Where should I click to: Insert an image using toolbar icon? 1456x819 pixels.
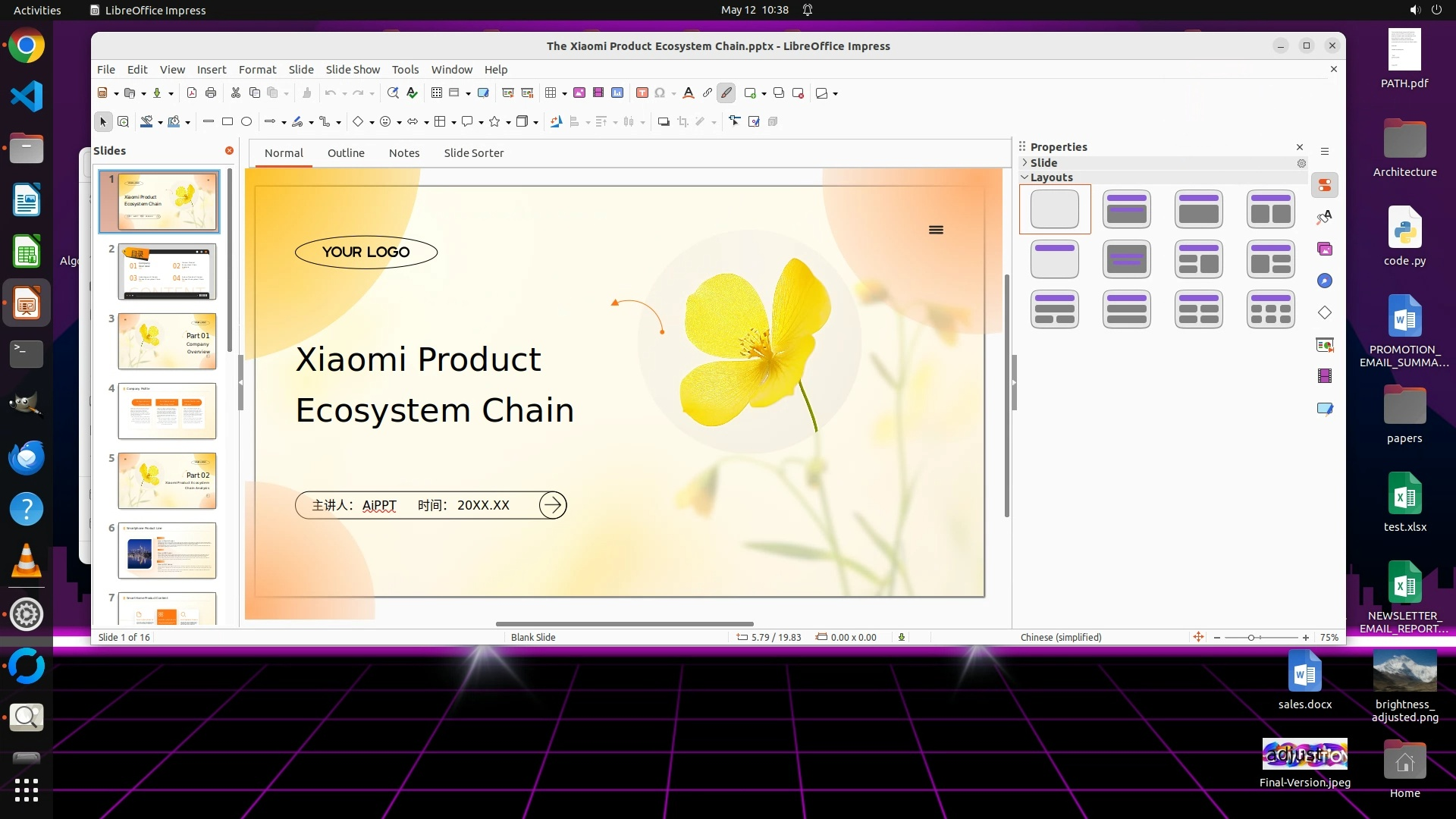[579, 93]
